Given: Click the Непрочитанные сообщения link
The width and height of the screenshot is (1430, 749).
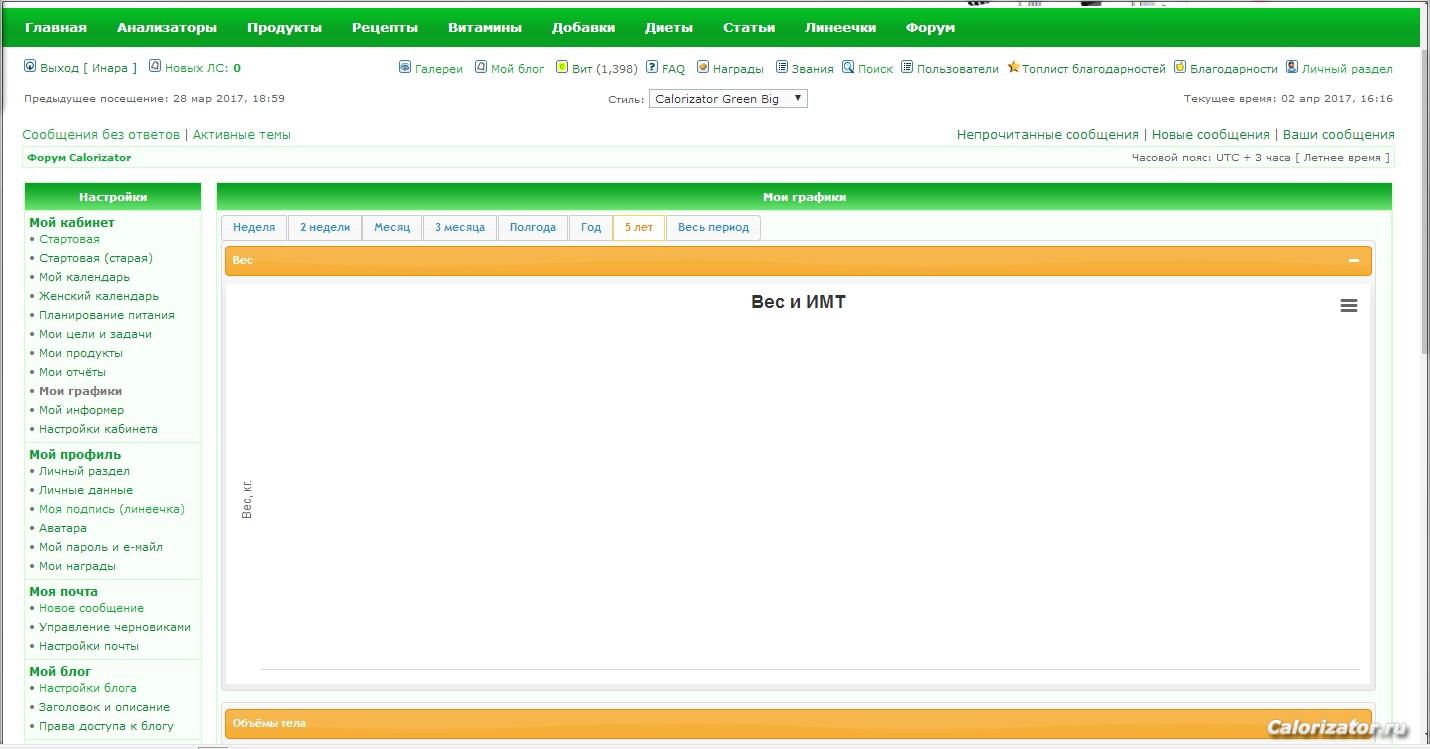Looking at the screenshot, I should (1047, 135).
